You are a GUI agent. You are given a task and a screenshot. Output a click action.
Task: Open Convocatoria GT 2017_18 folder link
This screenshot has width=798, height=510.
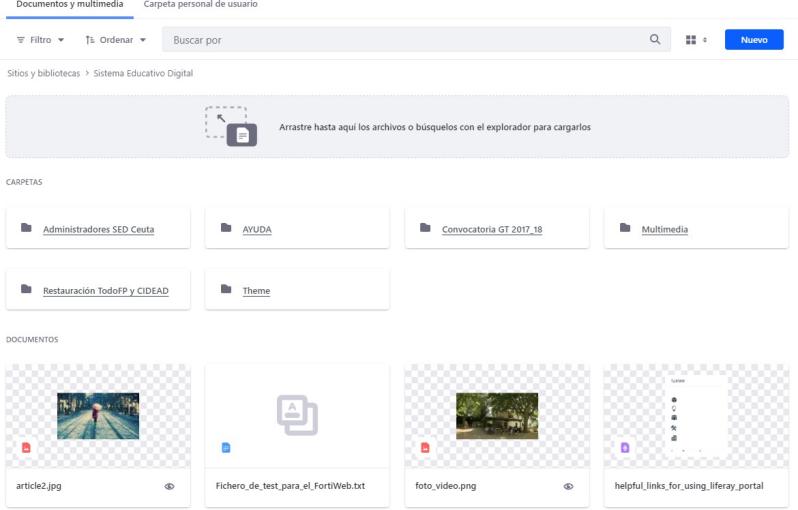point(492,230)
